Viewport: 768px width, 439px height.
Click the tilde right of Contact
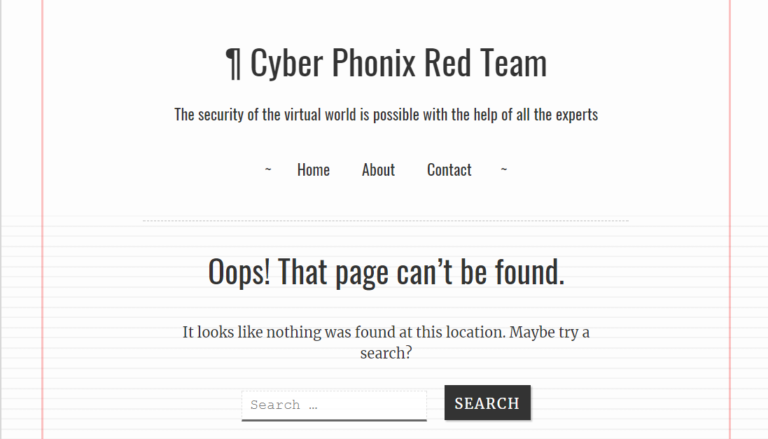504,170
